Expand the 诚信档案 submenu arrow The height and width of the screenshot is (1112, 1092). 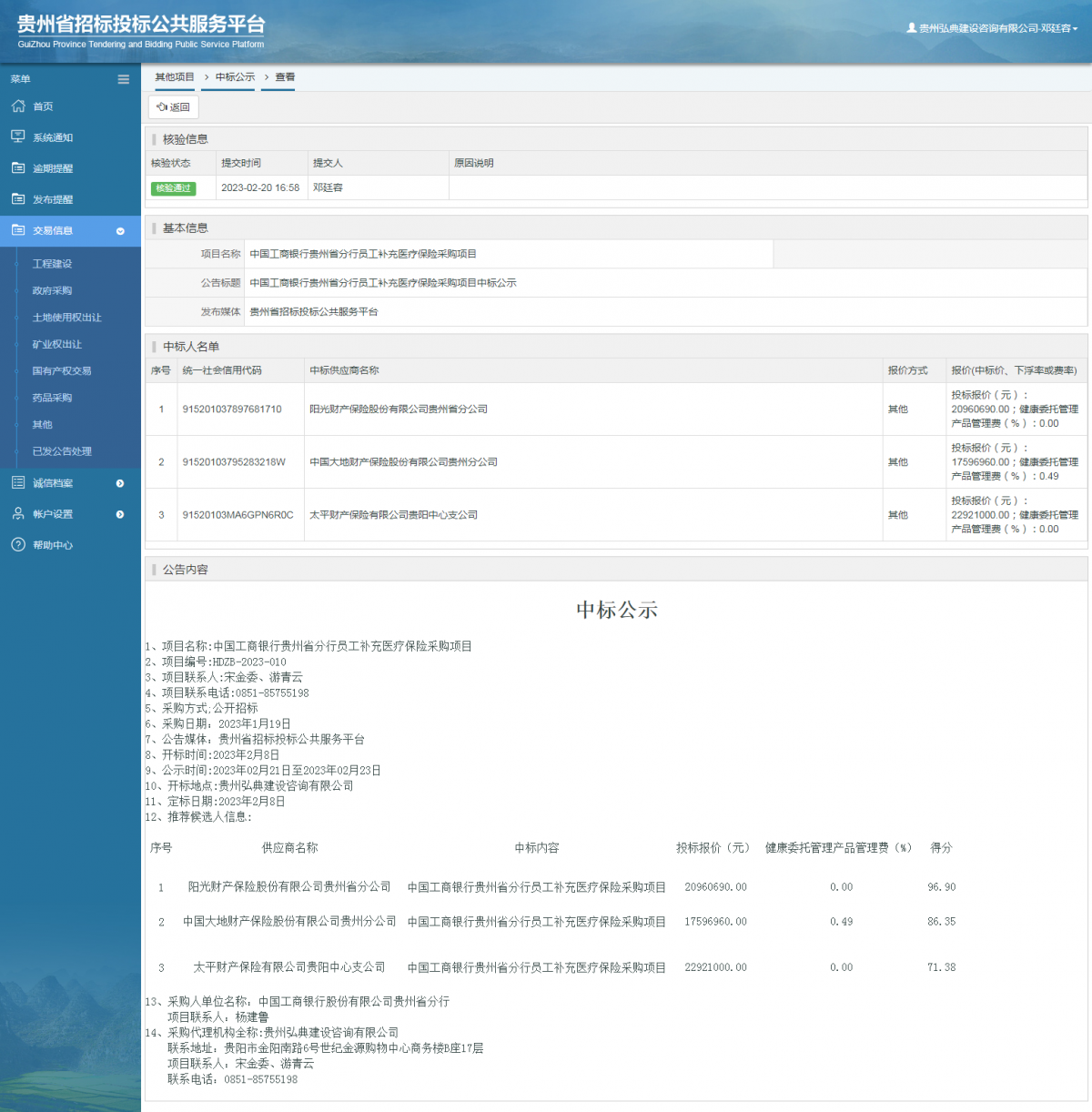pos(120,483)
